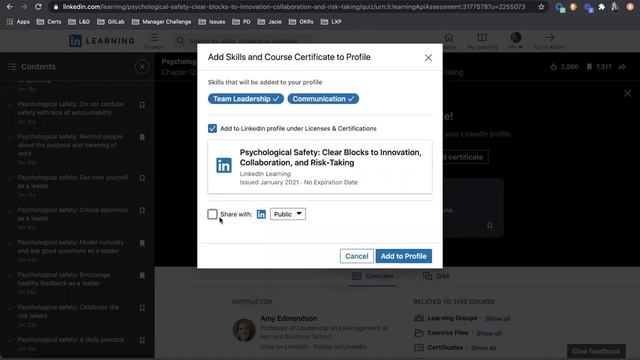Open the Public visibility dropdown

pos(288,214)
